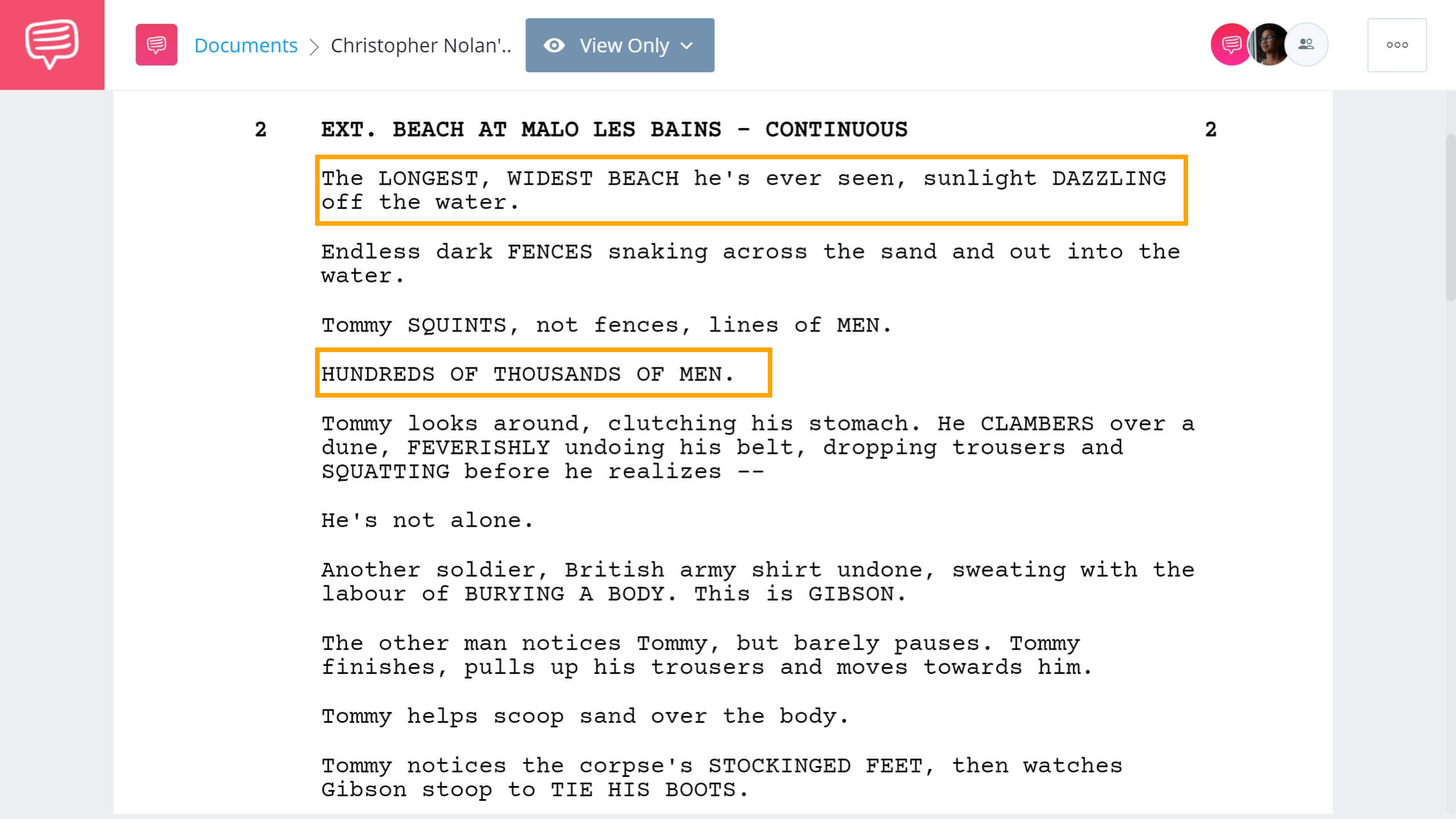Click the pink messaging app sidebar icon

pos(52,44)
